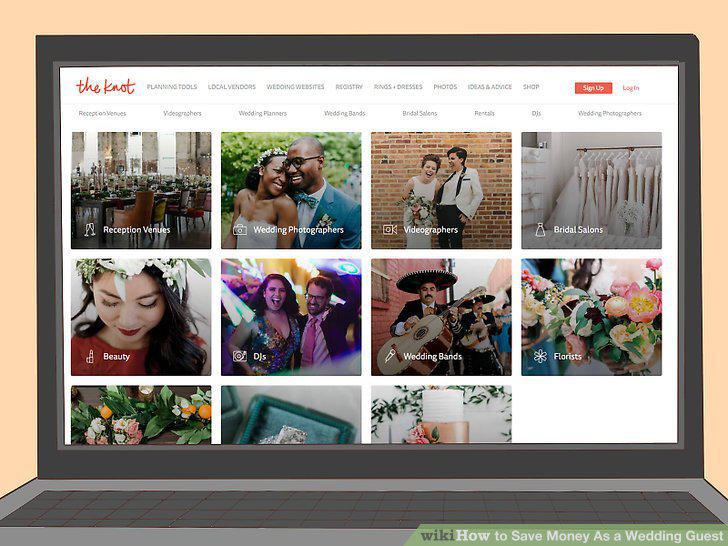Click the microphone icon on Wedding Bands card
This screenshot has width=728, height=546.
(390, 356)
